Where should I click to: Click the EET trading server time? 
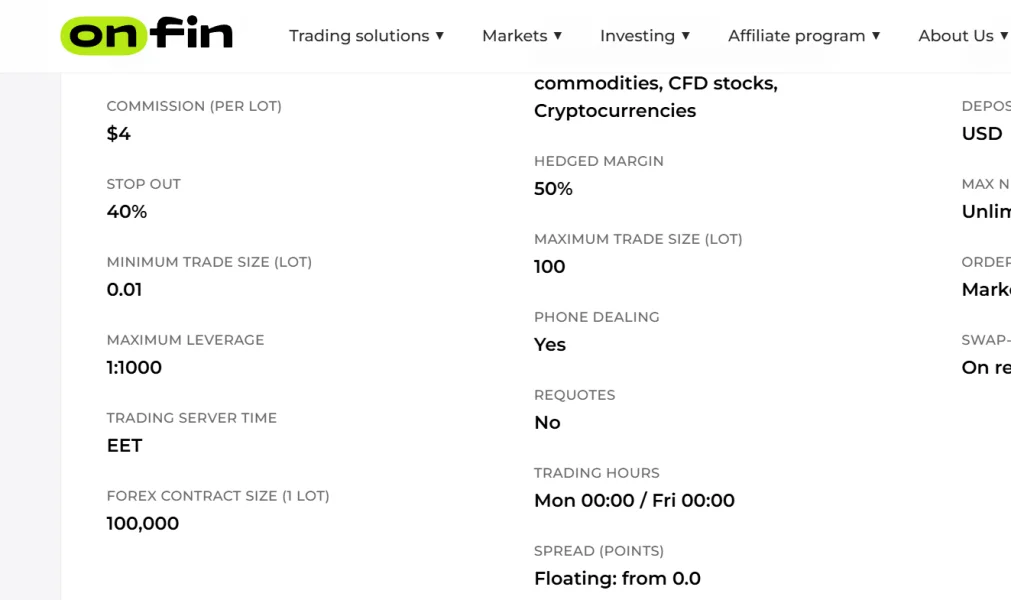point(125,446)
